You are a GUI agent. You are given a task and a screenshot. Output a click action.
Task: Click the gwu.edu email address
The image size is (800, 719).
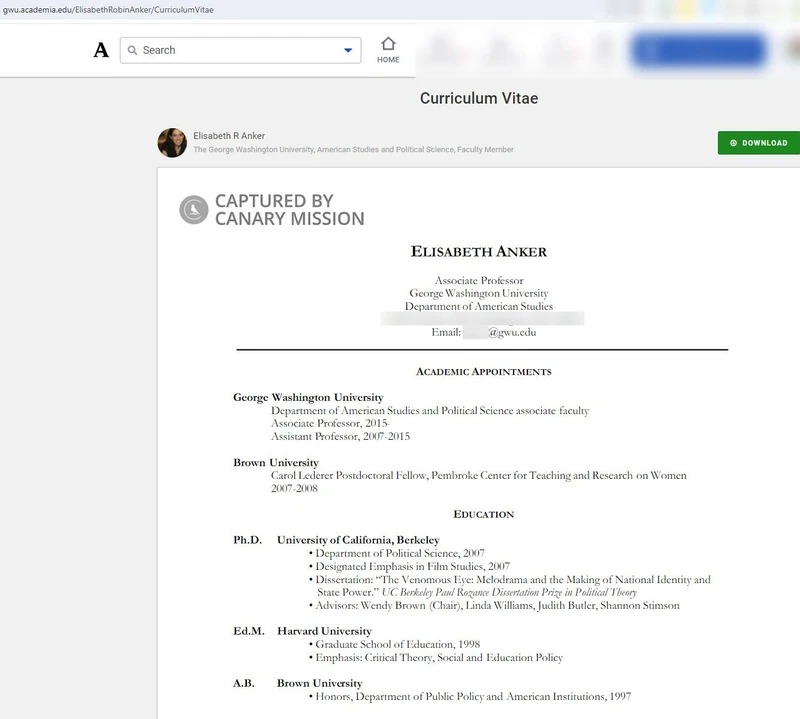(x=511, y=332)
